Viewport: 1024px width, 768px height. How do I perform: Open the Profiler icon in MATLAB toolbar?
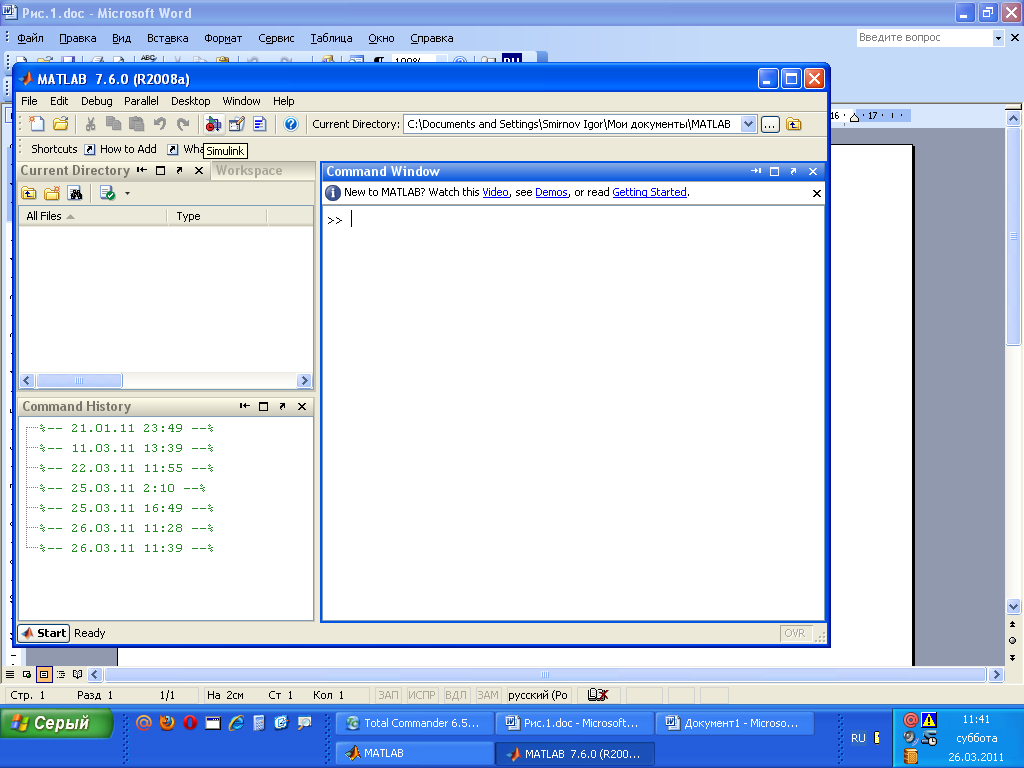coord(260,124)
